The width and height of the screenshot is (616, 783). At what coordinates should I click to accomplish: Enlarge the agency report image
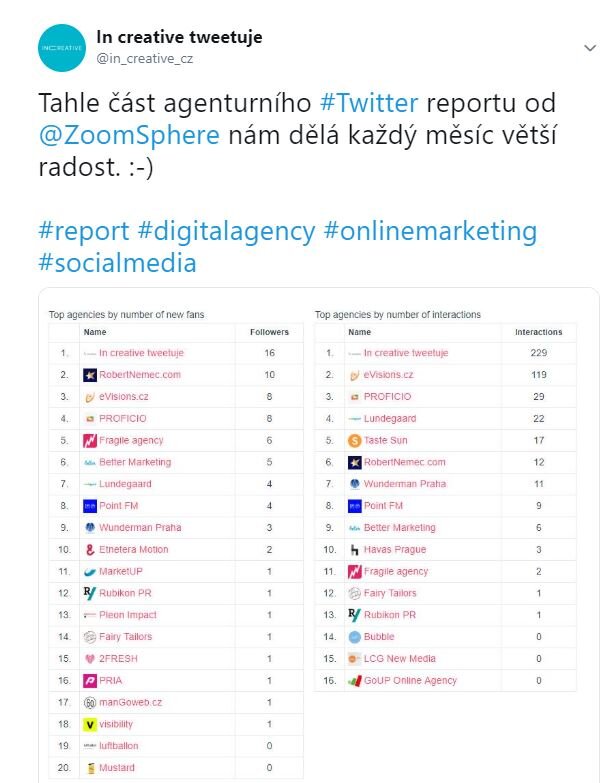308,540
